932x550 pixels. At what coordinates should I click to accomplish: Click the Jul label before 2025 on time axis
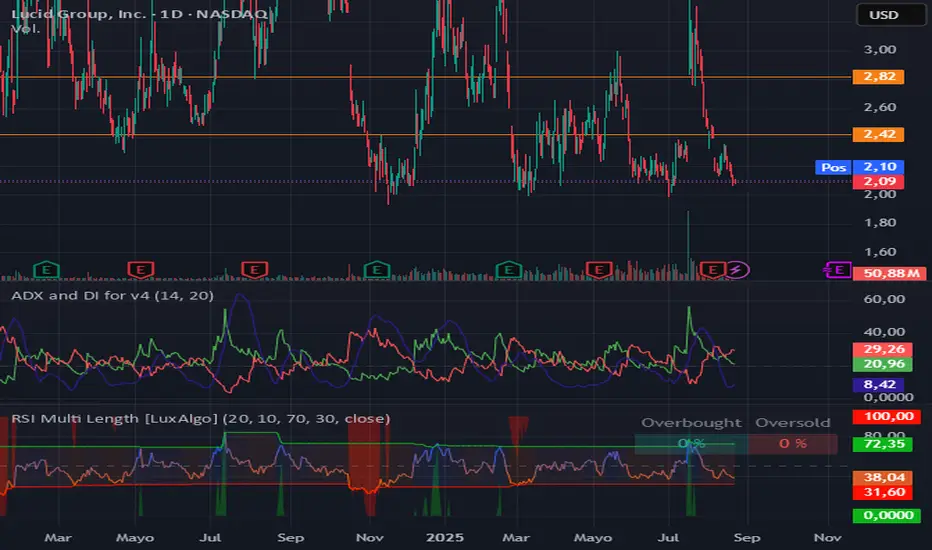[210, 538]
